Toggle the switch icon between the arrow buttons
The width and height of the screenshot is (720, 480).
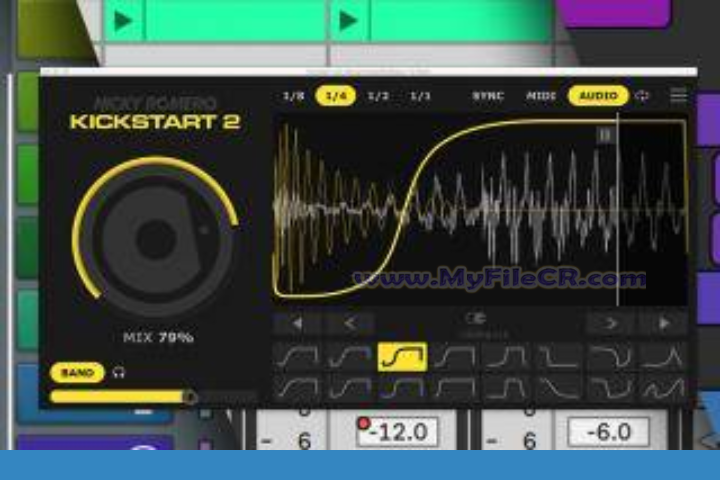pos(475,318)
